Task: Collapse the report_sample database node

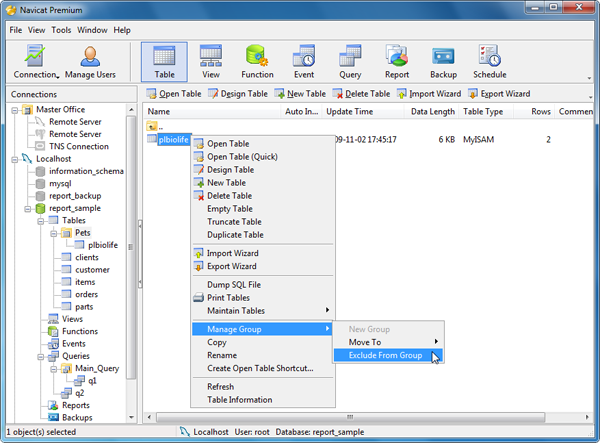Action: click(x=28, y=209)
